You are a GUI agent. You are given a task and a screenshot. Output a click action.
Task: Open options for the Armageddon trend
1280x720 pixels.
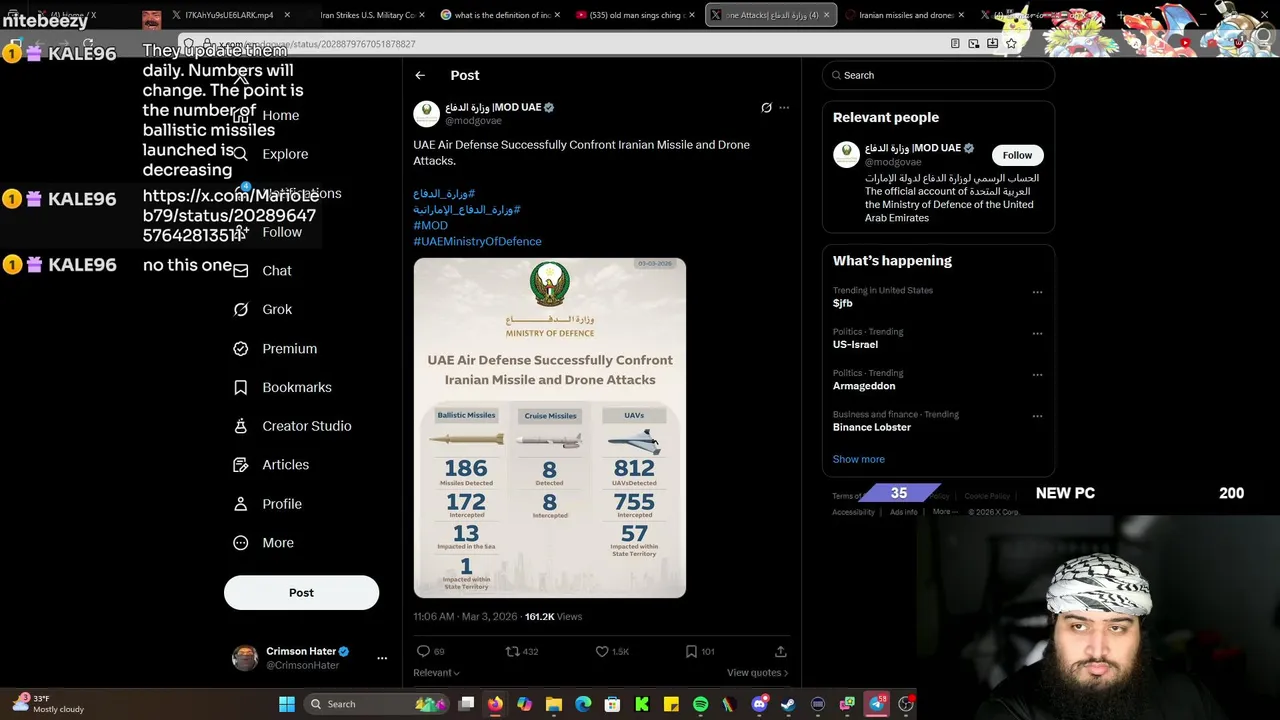click(x=1037, y=375)
